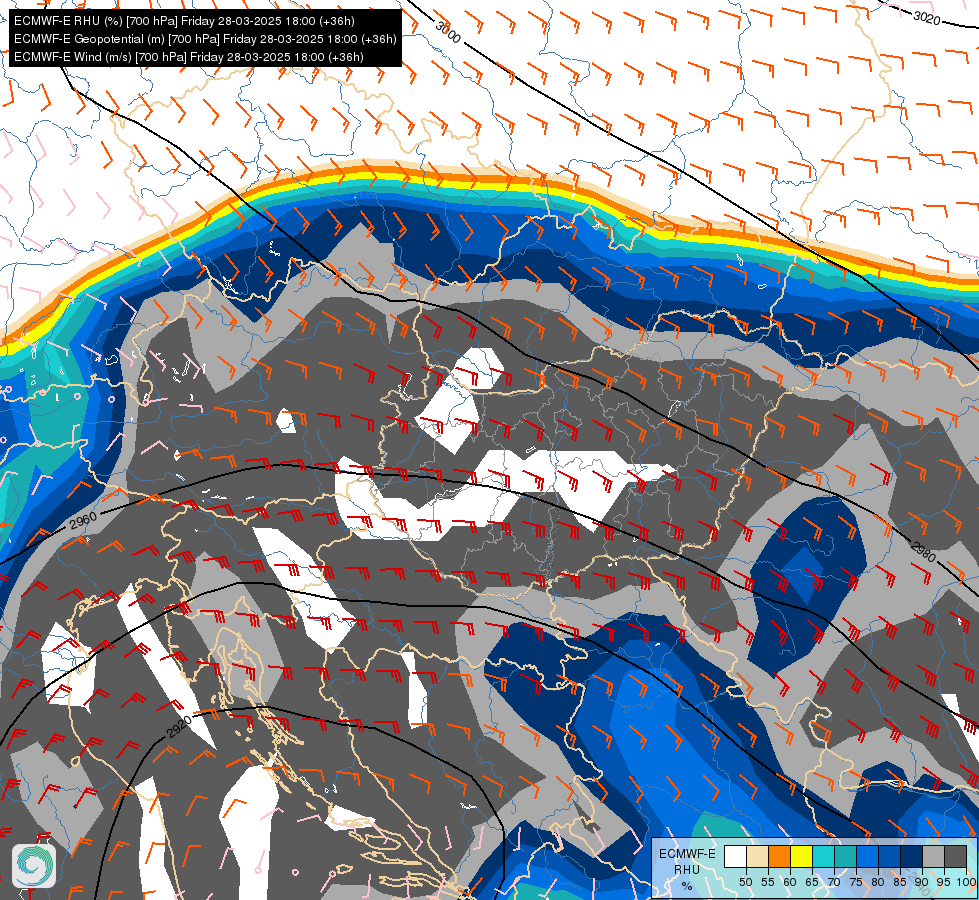Click the 2960 geopotential contour label
This screenshot has height=900, width=979.
click(83, 520)
